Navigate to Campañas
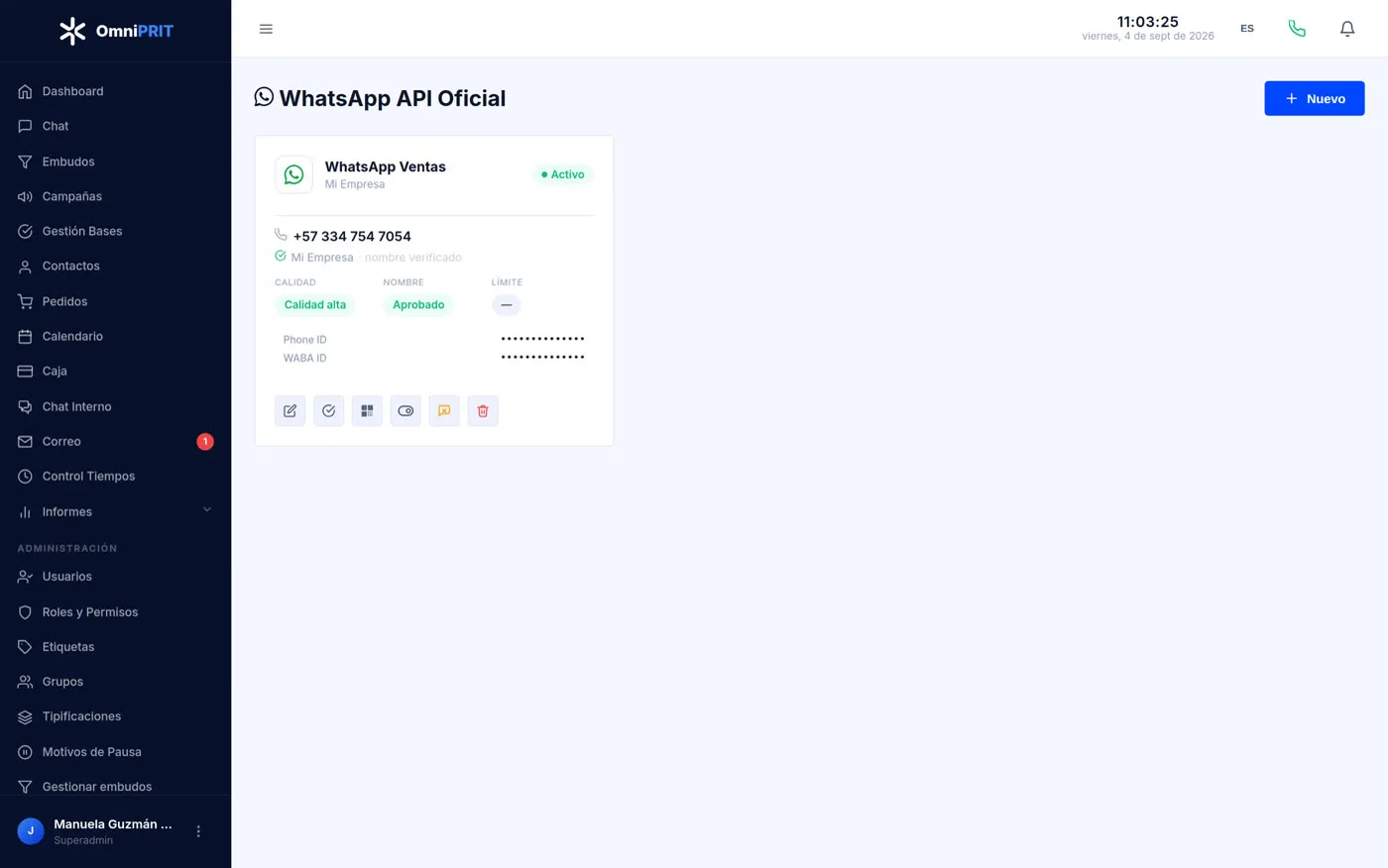Screen dimensions: 1388x868 tap(116, 196)
